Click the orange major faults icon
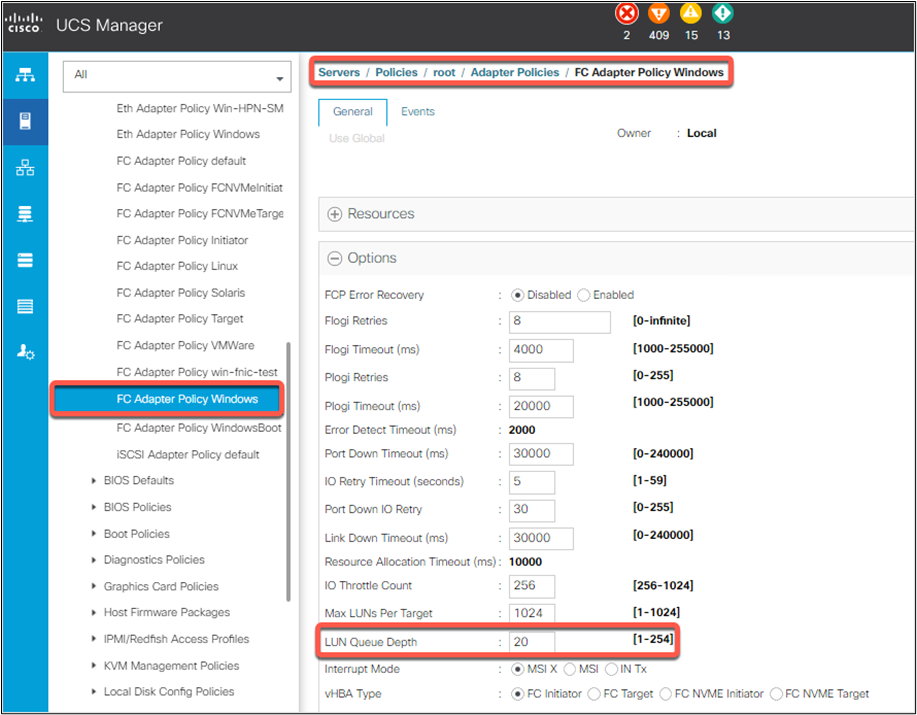The image size is (917, 715). click(659, 13)
